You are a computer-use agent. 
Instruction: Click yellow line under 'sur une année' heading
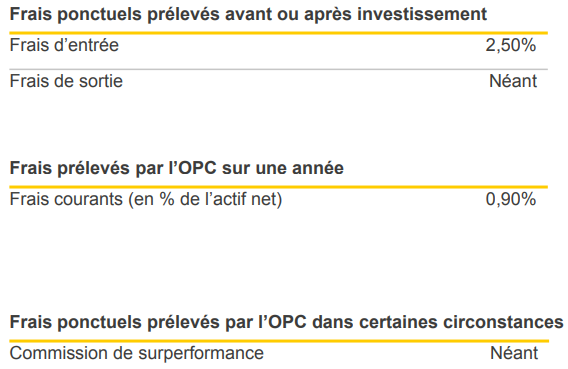coord(279,187)
